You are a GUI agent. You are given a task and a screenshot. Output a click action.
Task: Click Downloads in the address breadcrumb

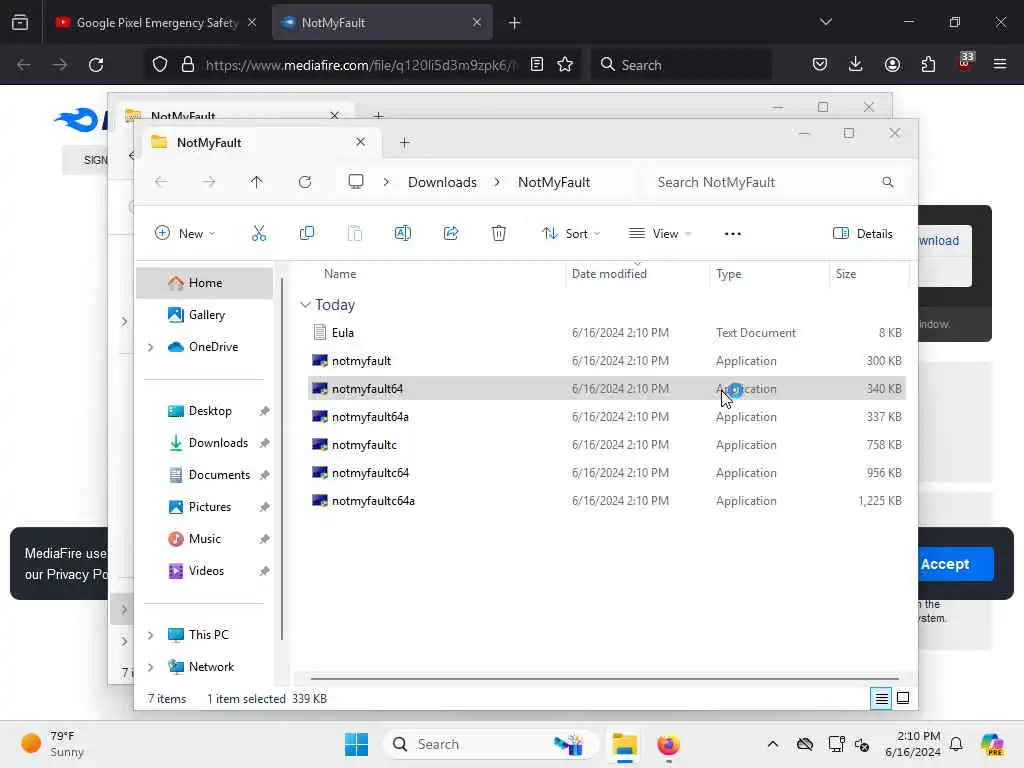click(442, 182)
